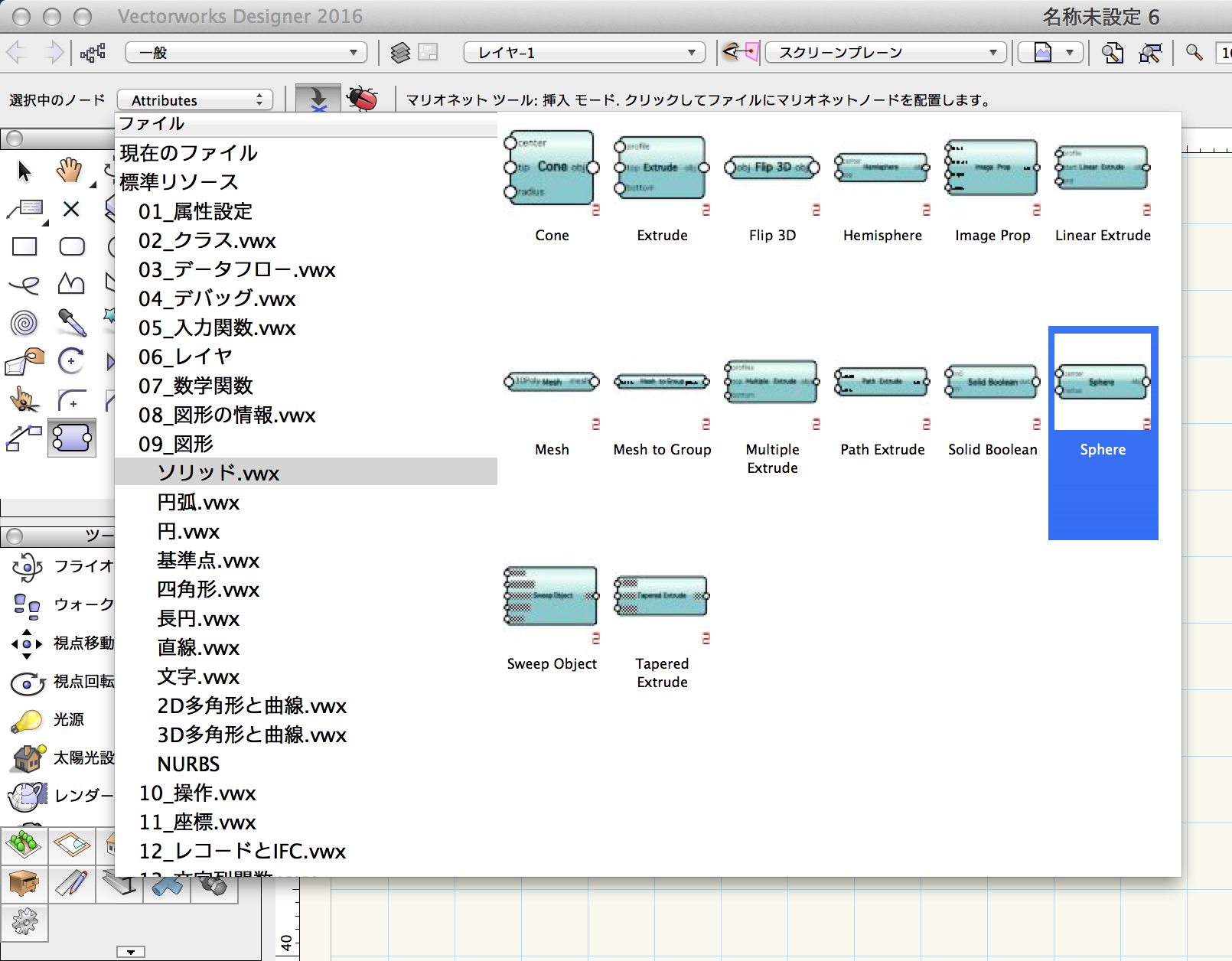Select the Rotate tool
The width and height of the screenshot is (1232, 961).
point(71,360)
